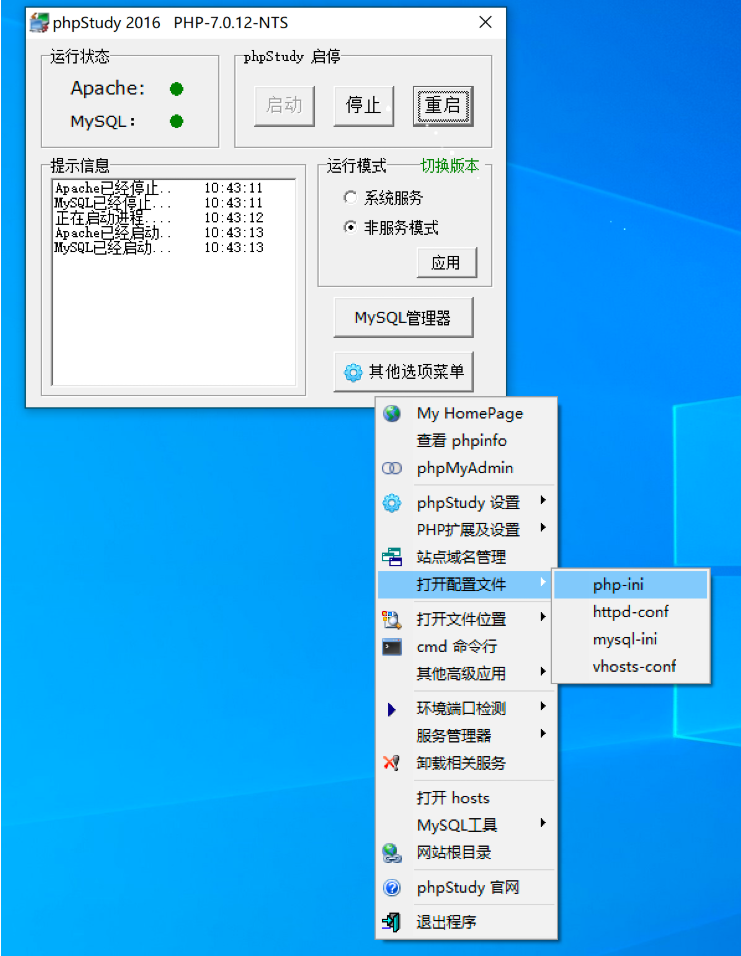Screen dimensions: 741x956
Task: Click the globe icon beside My HomePage
Action: 392,413
